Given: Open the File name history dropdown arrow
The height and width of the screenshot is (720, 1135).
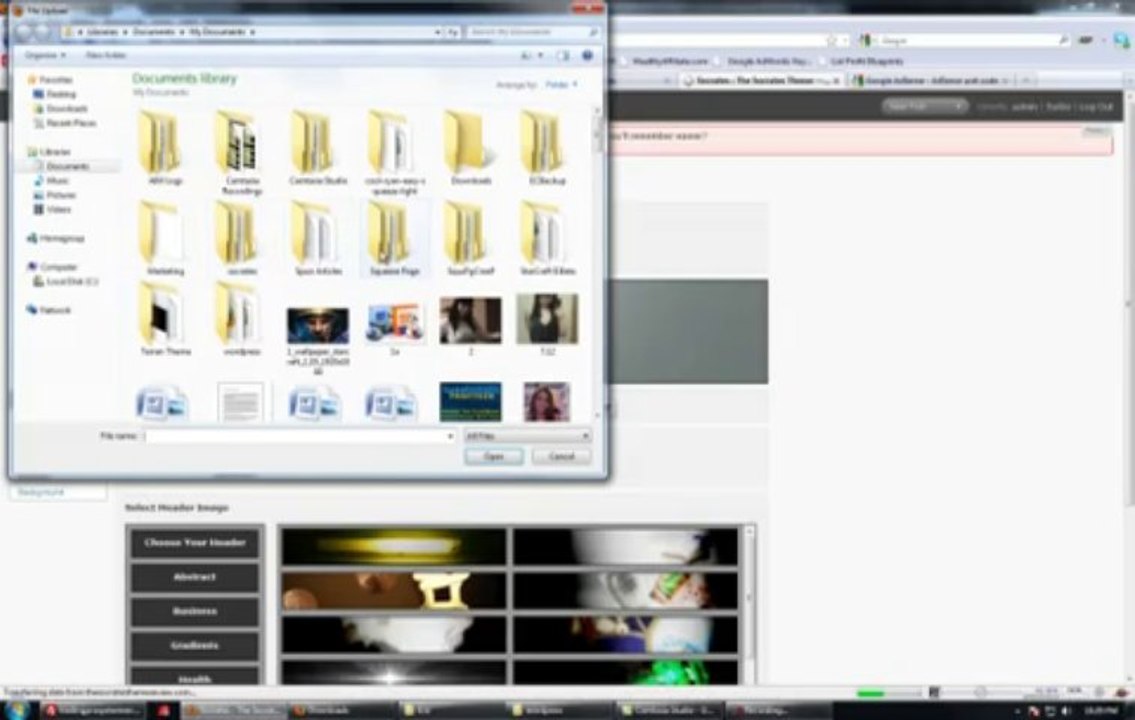Looking at the screenshot, I should click(450, 436).
